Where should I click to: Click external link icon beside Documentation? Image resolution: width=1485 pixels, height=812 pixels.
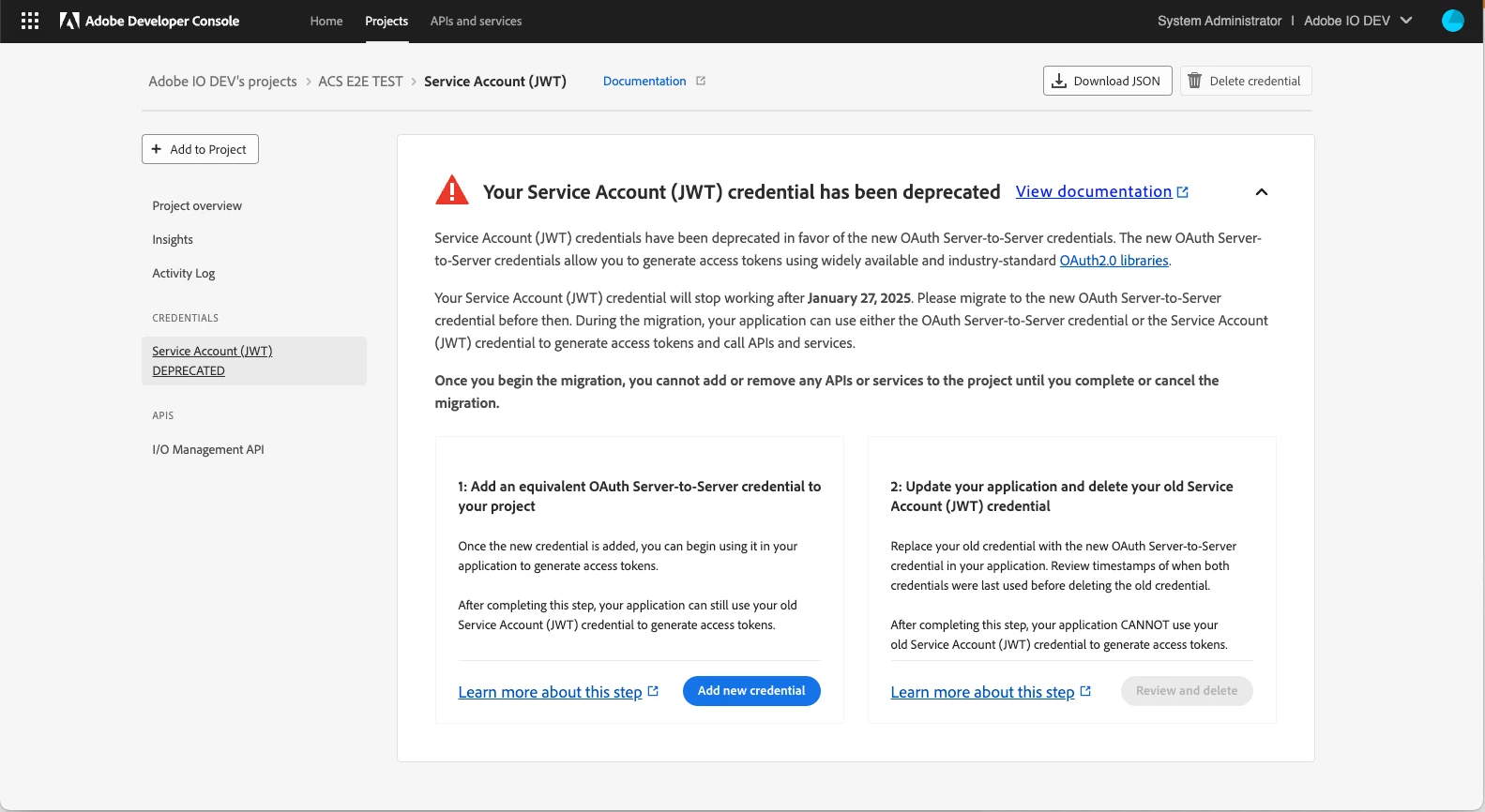pyautogui.click(x=700, y=81)
